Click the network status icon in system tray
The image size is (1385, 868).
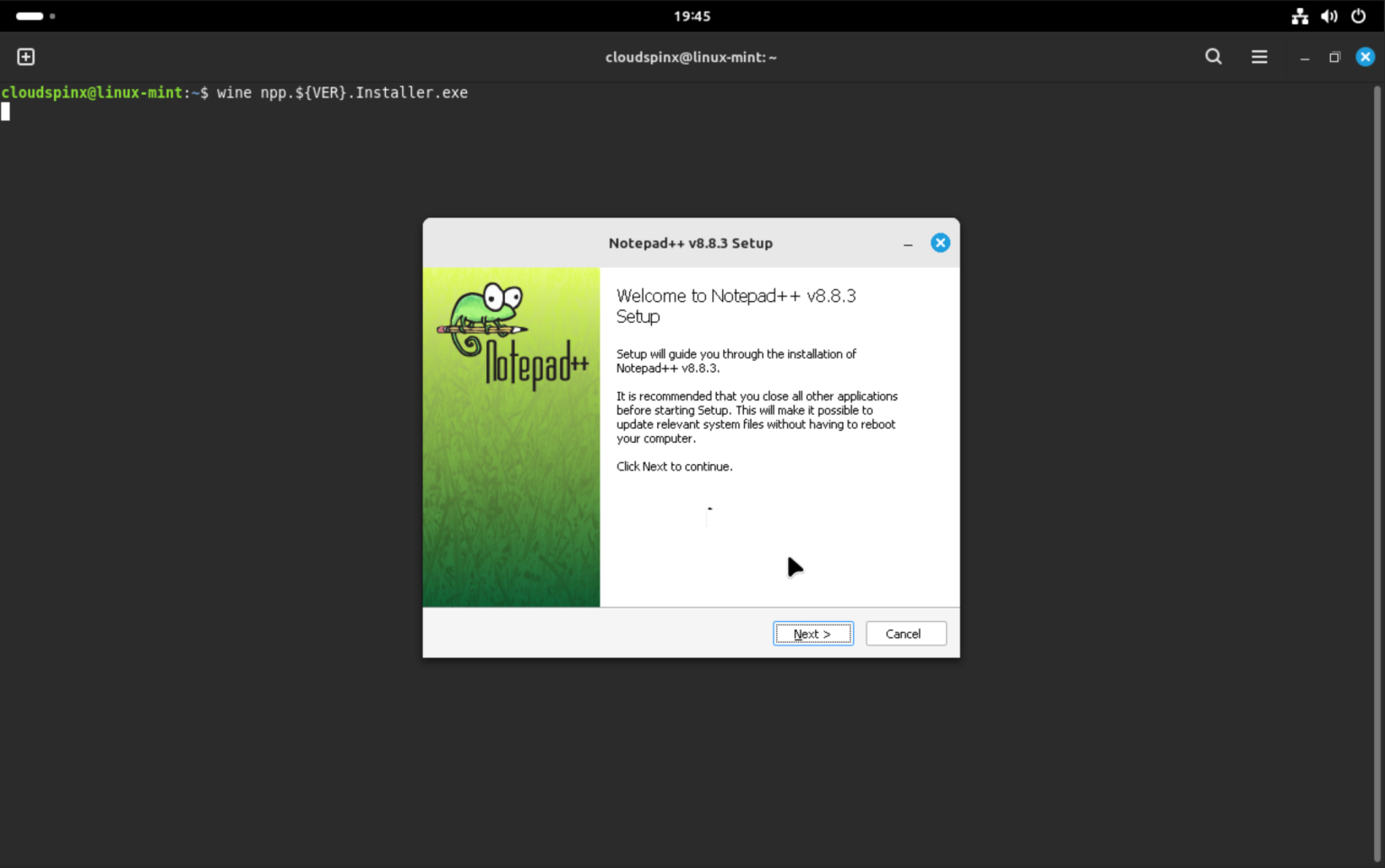coord(1299,15)
